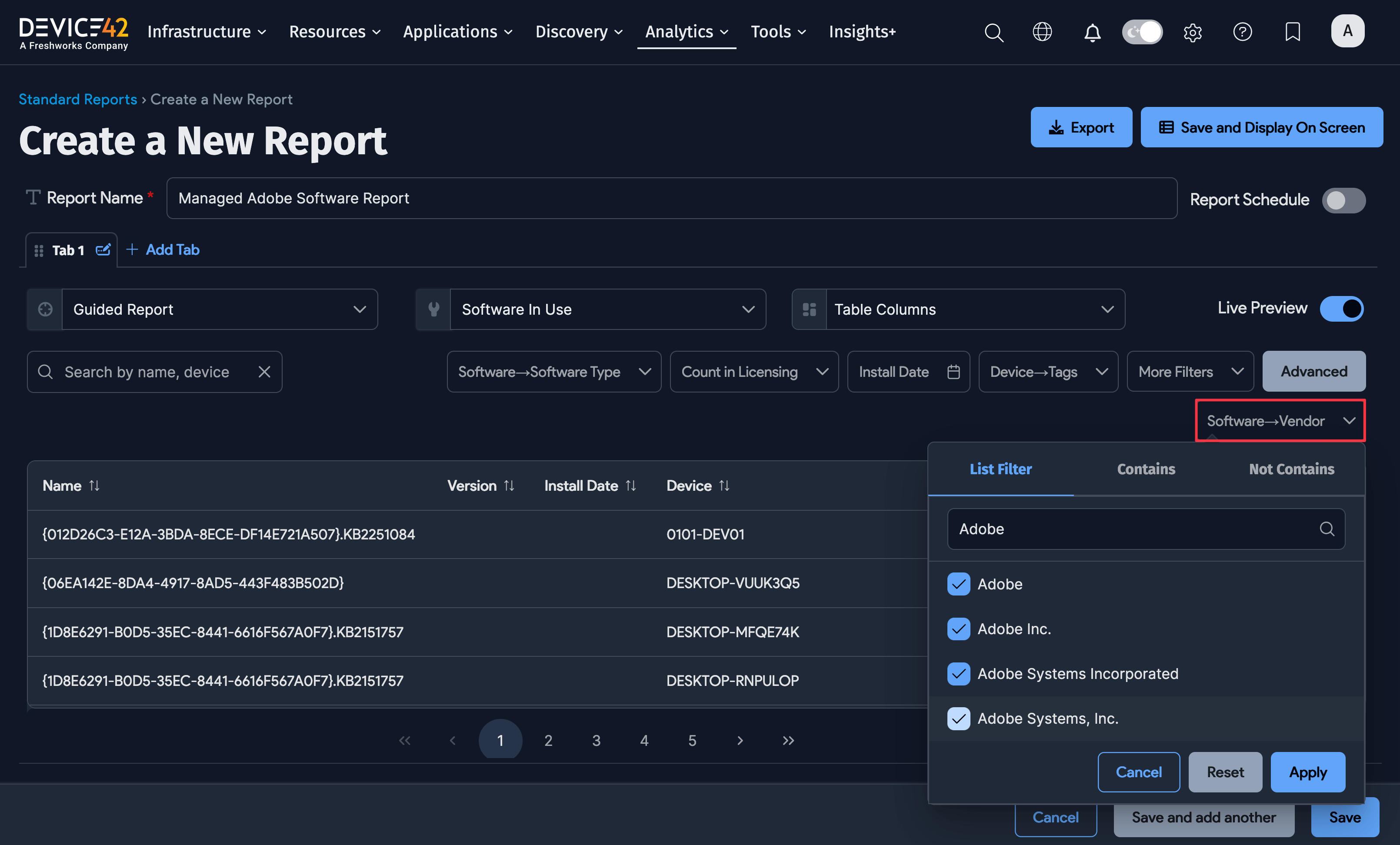Navigate back to Standard Reports
This screenshot has height=845, width=1400.
point(78,100)
